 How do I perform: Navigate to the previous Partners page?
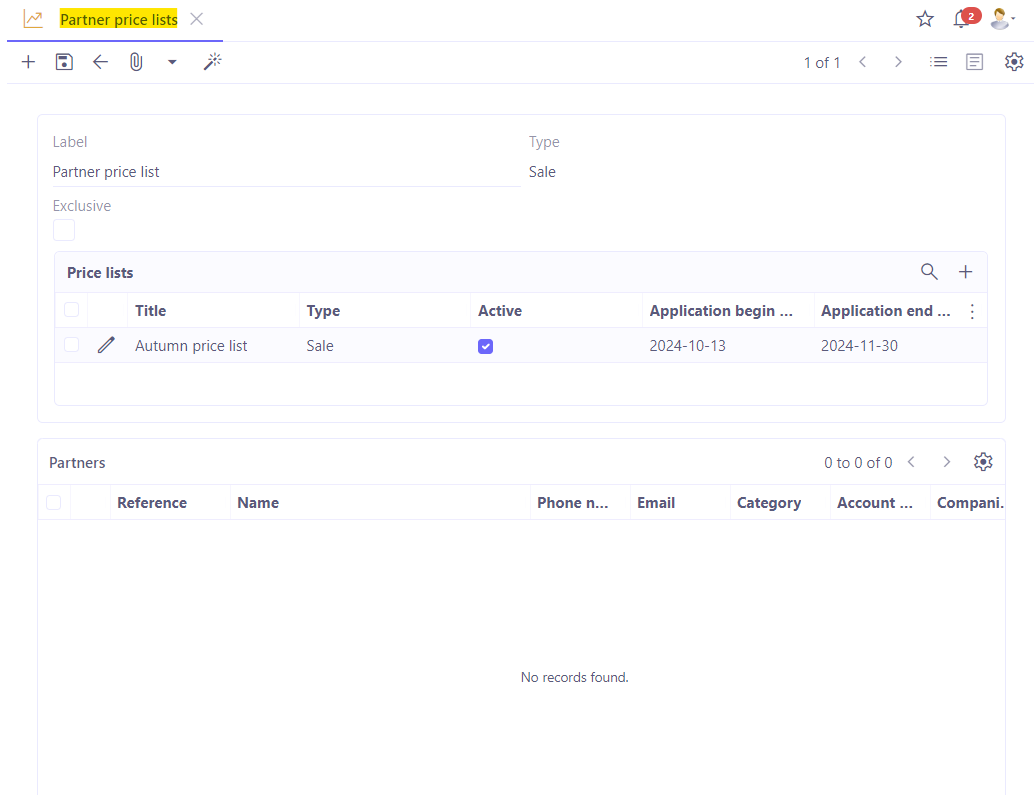pyautogui.click(x=911, y=462)
